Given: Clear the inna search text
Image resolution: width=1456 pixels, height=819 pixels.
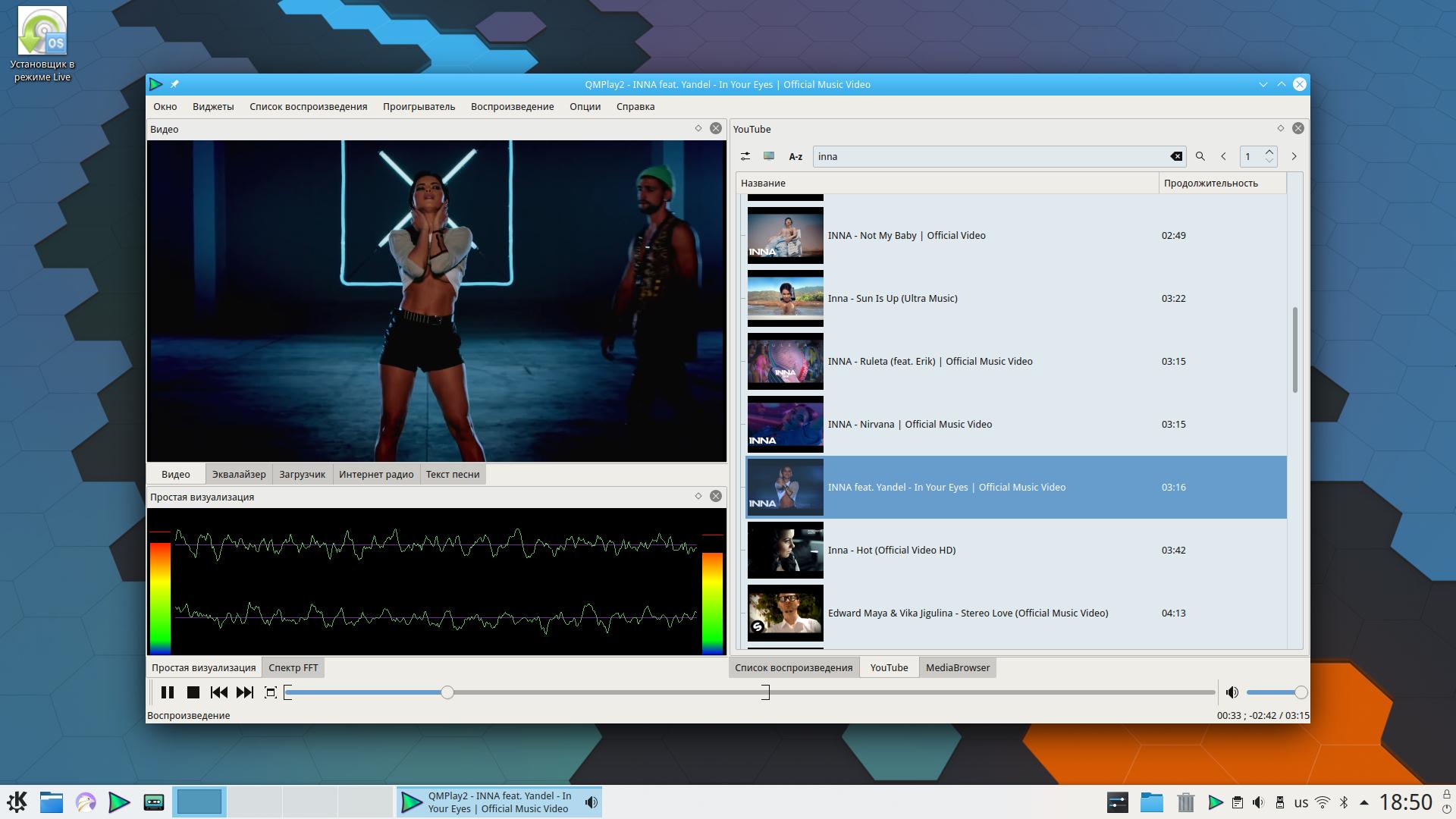Looking at the screenshot, I should (x=1176, y=156).
